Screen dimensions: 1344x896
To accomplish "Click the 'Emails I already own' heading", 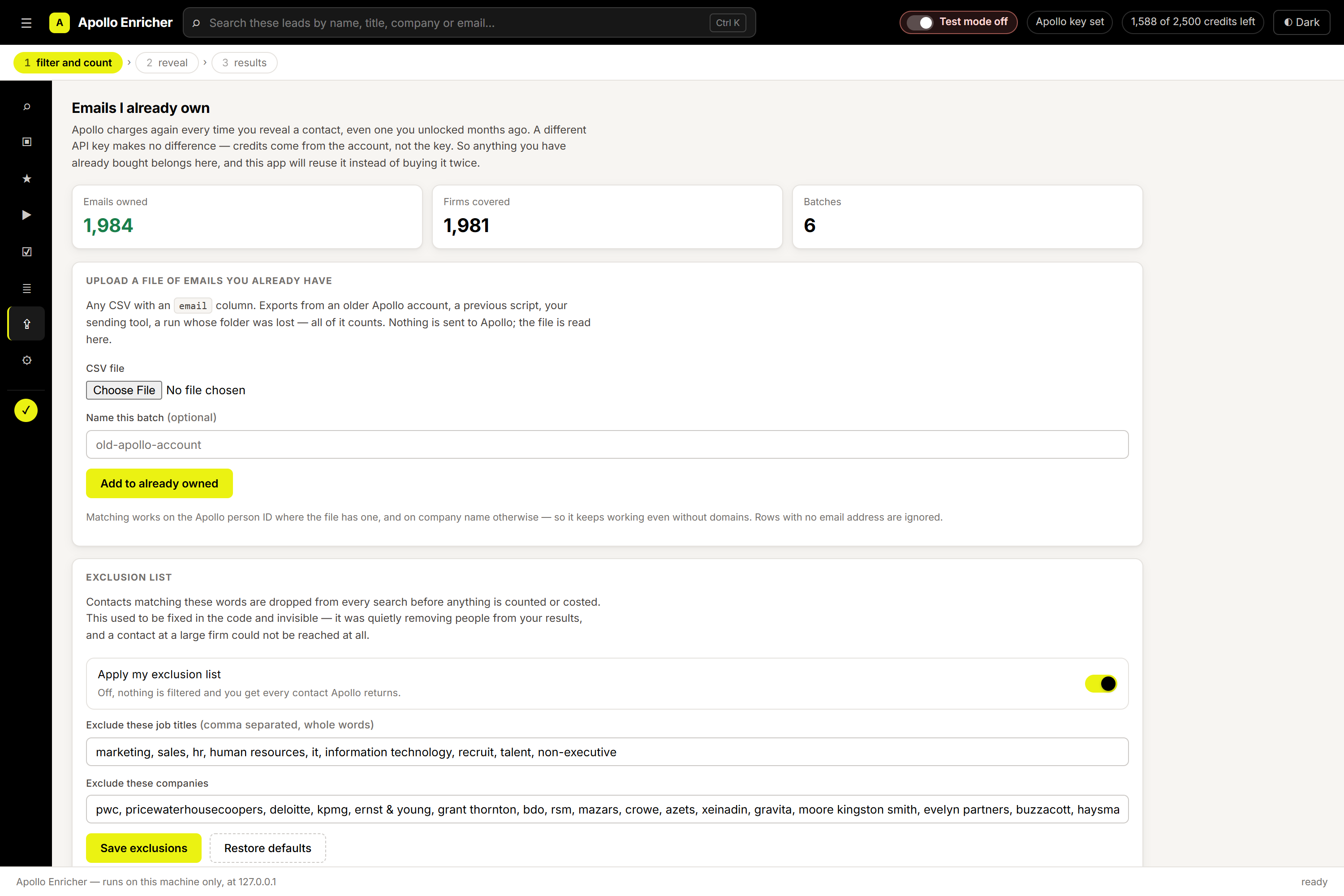I will (141, 108).
